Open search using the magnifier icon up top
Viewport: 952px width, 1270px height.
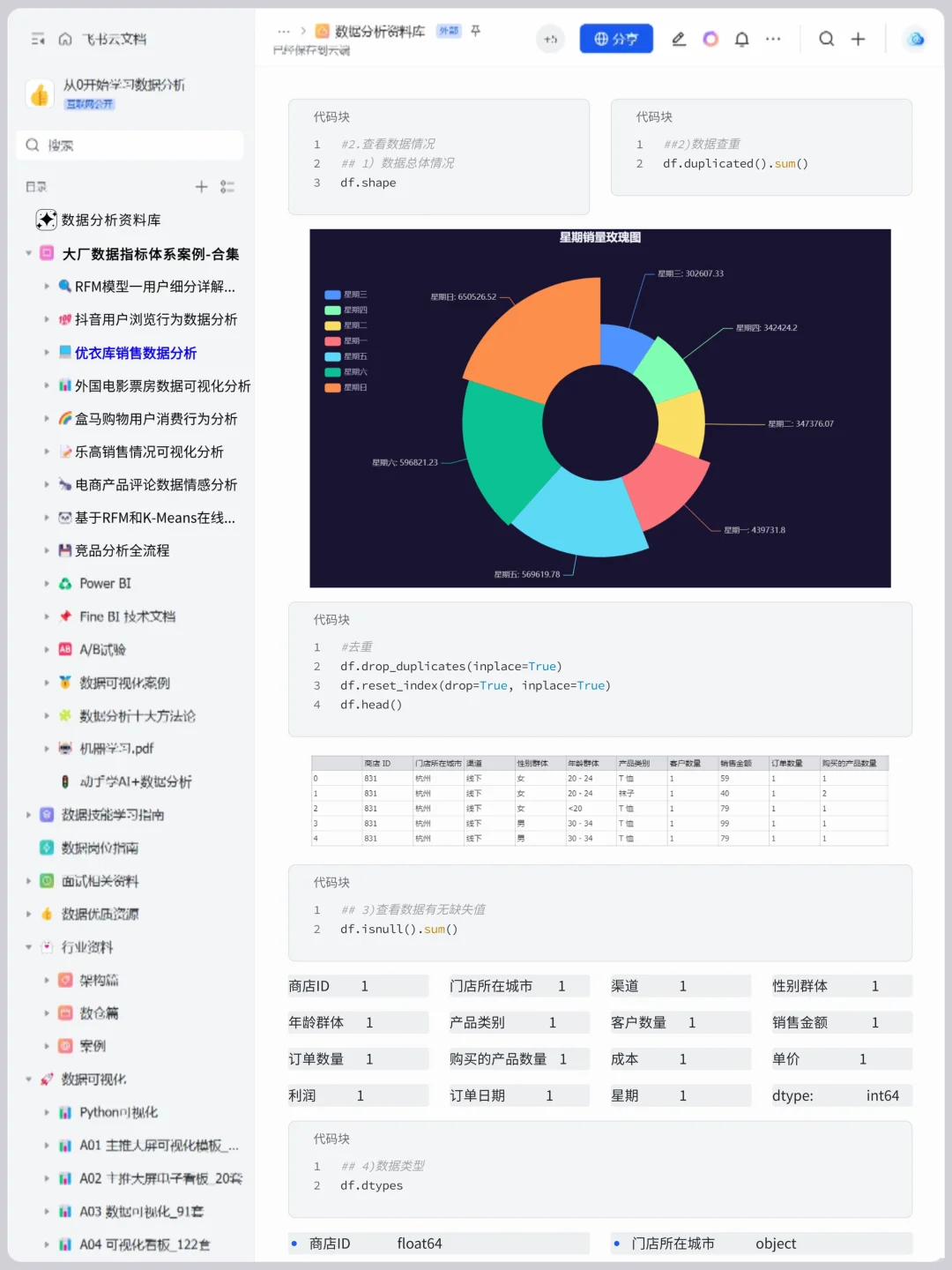[826, 39]
